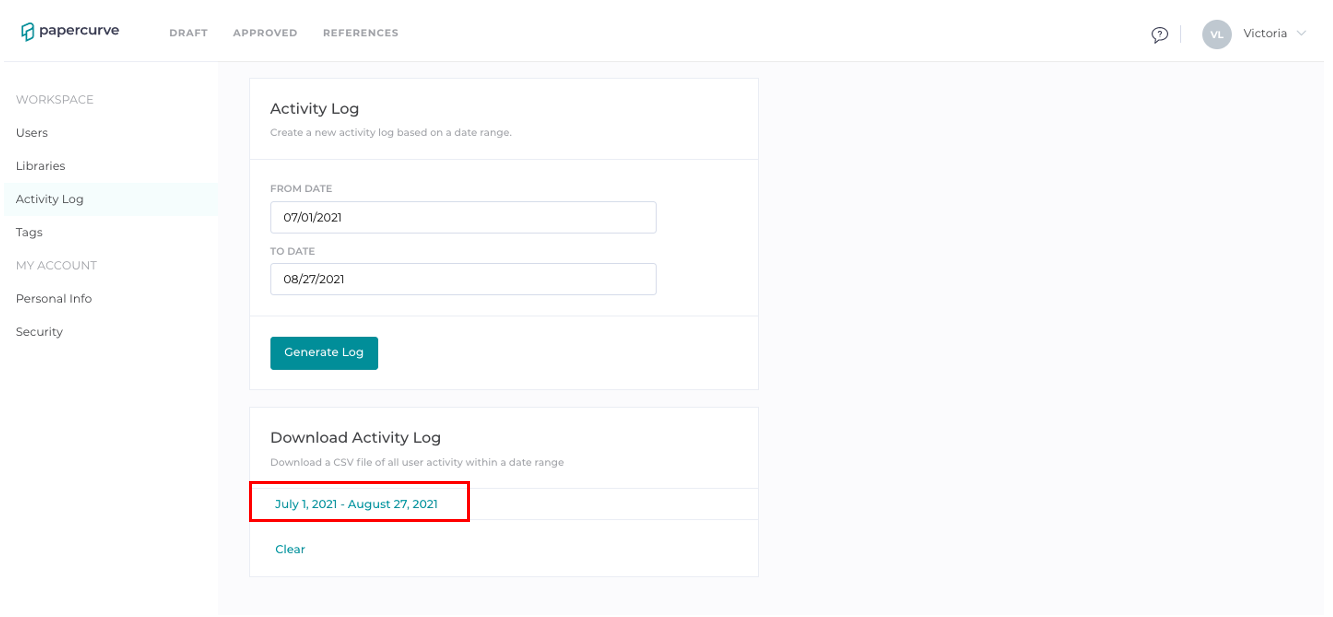The image size is (1333, 617).
Task: Click the TO DATE field label
Action: tap(292, 251)
